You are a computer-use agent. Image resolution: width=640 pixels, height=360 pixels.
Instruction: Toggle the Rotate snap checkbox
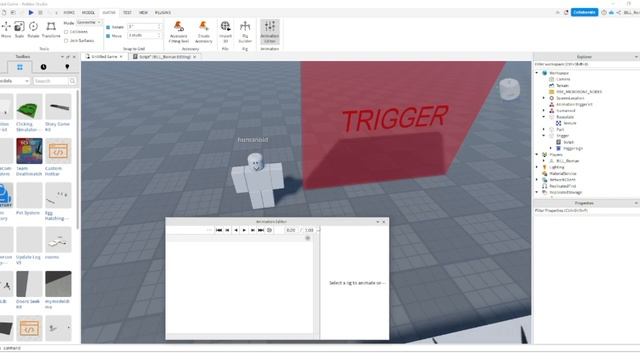(108, 27)
